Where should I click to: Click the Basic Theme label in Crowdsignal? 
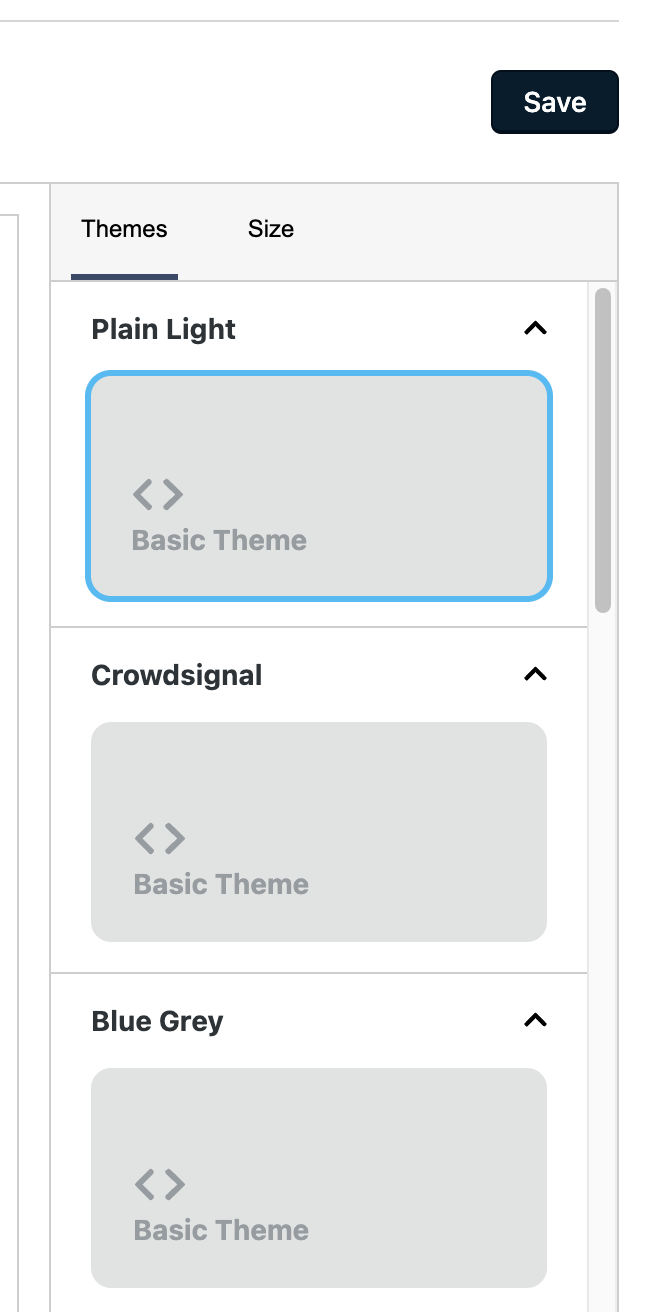pos(221,884)
